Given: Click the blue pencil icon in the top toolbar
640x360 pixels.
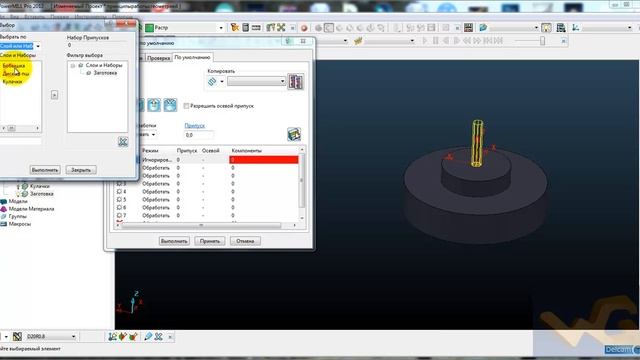Looking at the screenshot, I should click(x=483, y=27).
